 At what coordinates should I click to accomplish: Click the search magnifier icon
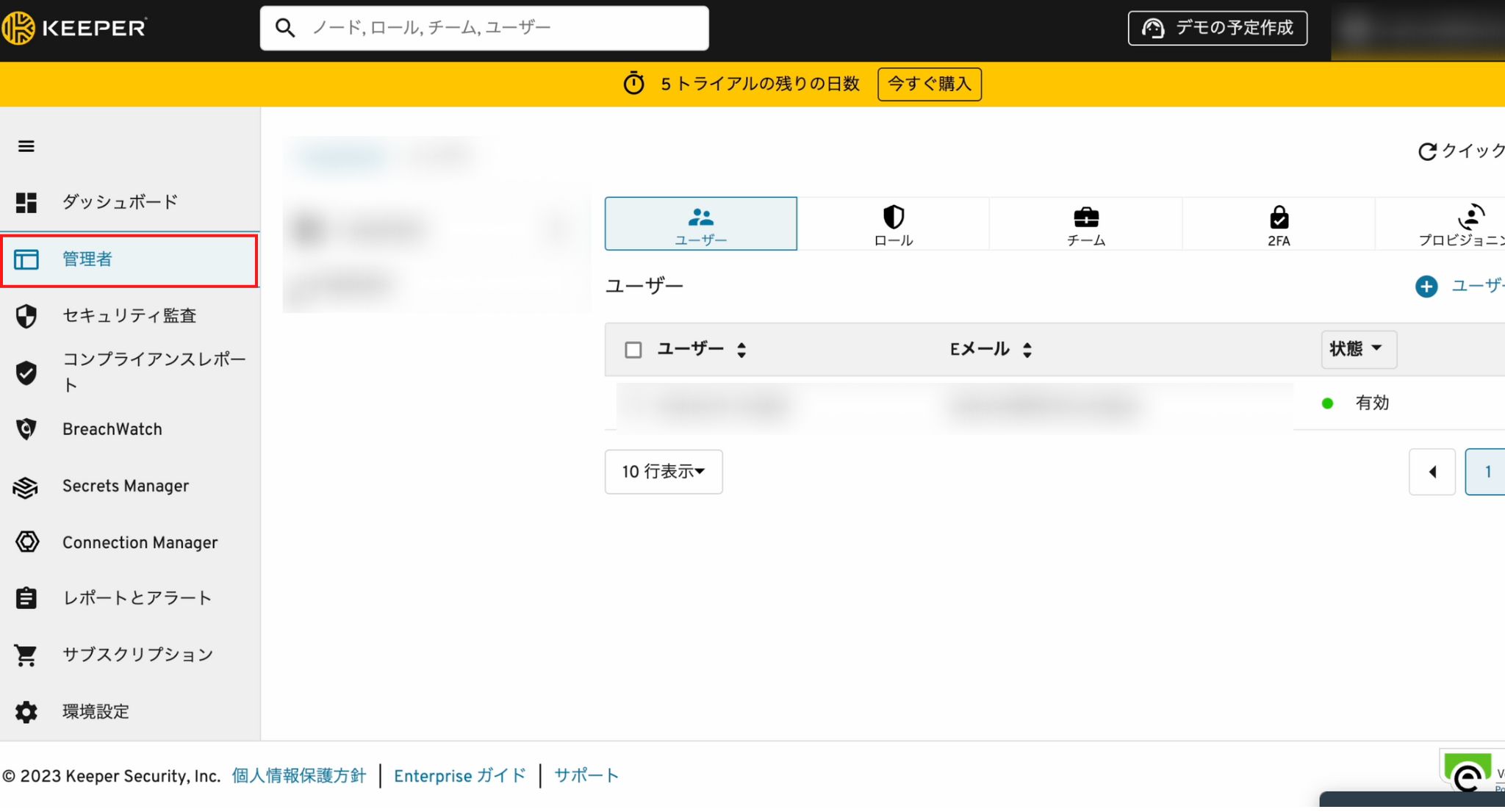tap(285, 28)
